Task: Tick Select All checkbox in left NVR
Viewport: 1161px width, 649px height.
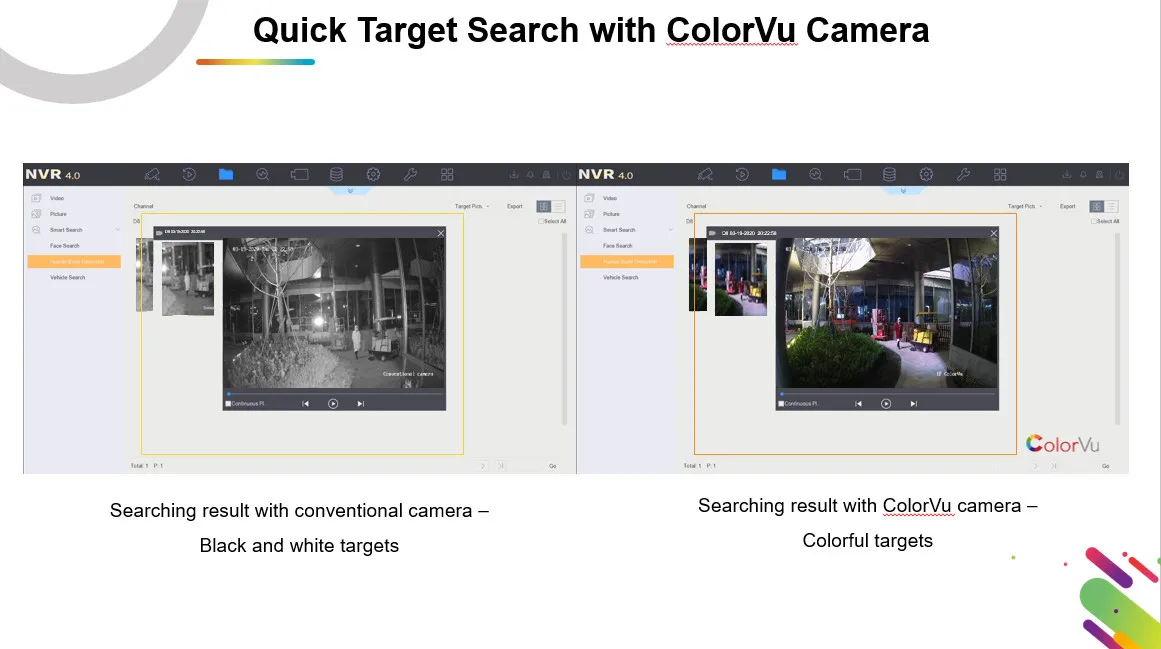Action: [x=541, y=221]
